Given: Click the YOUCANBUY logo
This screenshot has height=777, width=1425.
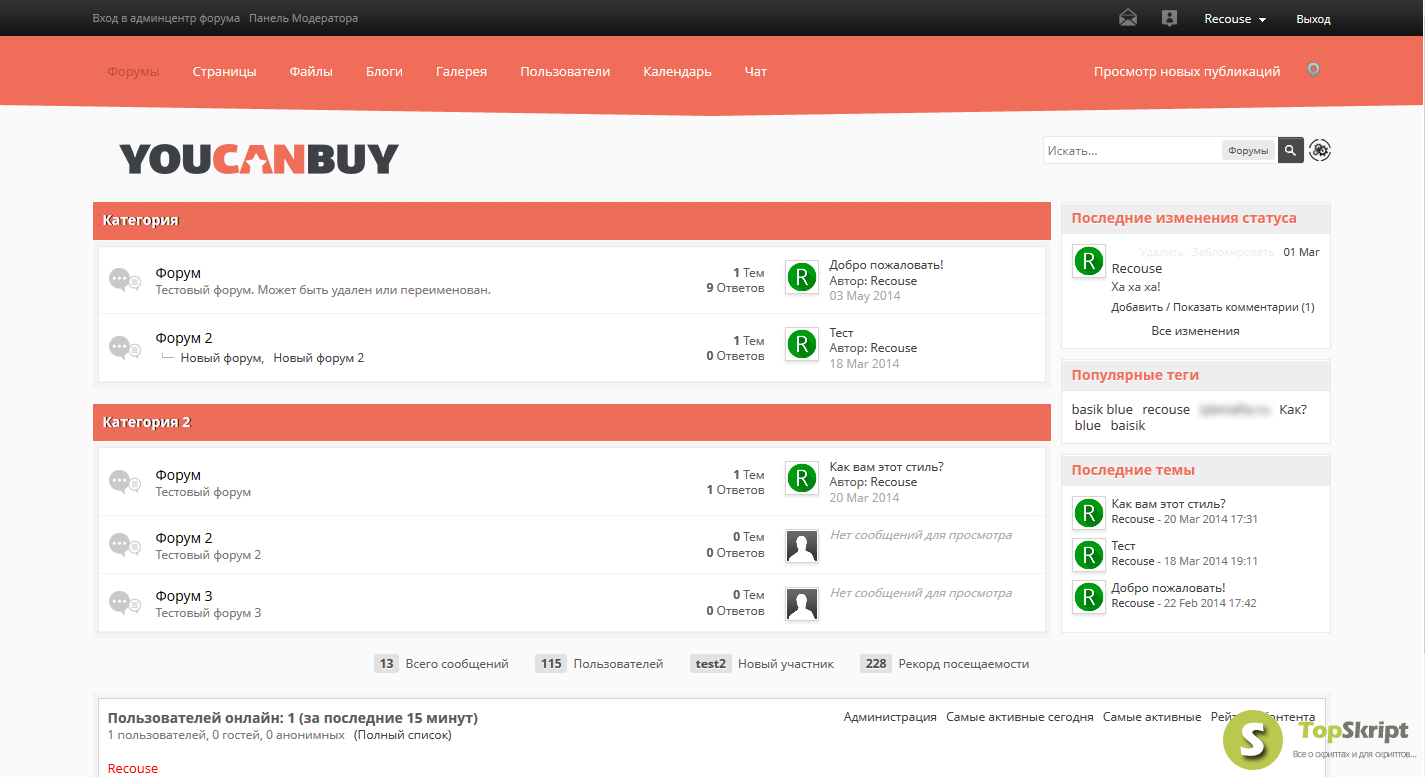Looking at the screenshot, I should click(x=259, y=158).
